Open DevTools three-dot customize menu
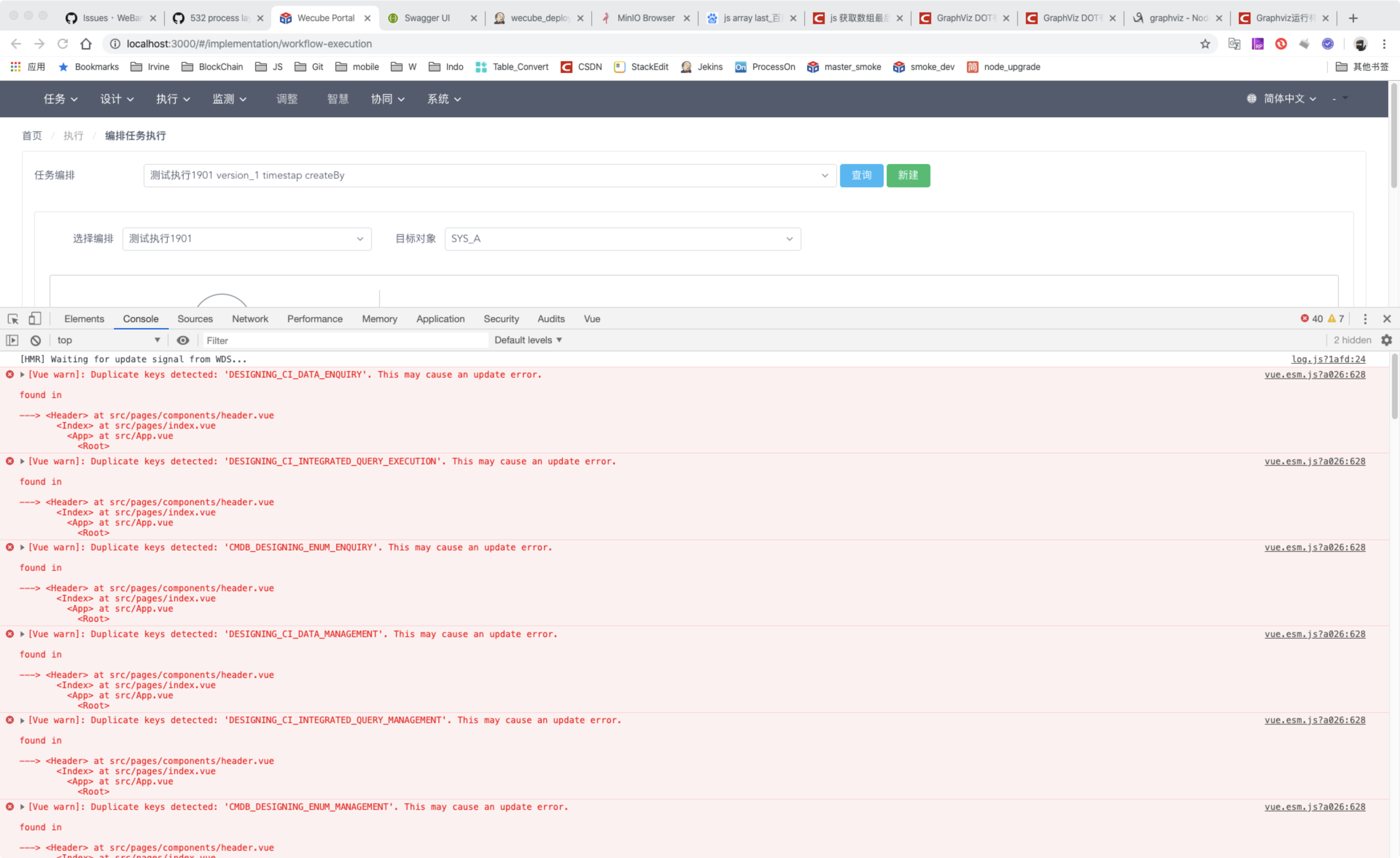The width and height of the screenshot is (1400, 858). click(x=1365, y=319)
